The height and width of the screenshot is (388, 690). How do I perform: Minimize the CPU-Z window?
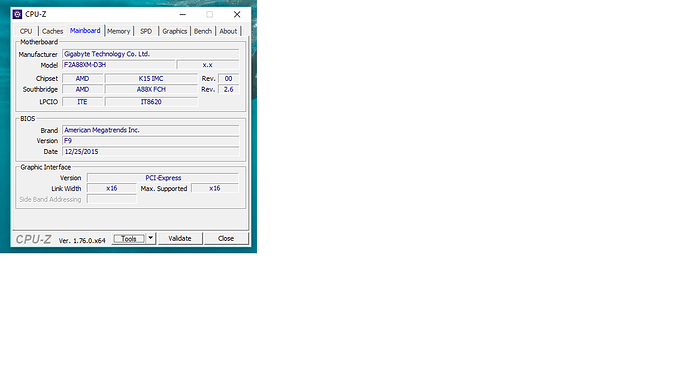point(183,15)
